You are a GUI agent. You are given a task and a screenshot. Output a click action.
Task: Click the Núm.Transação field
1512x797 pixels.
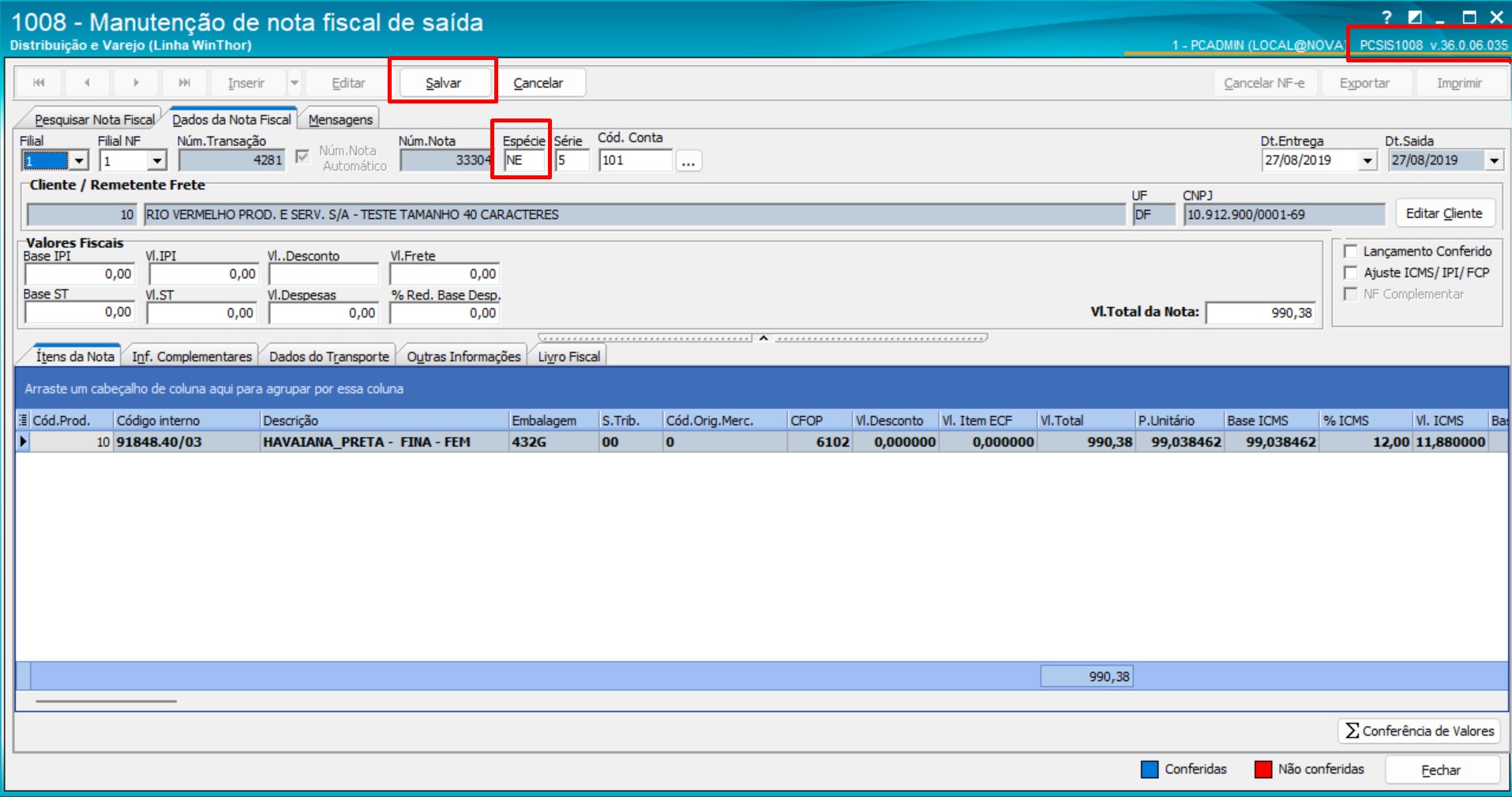pos(231,160)
